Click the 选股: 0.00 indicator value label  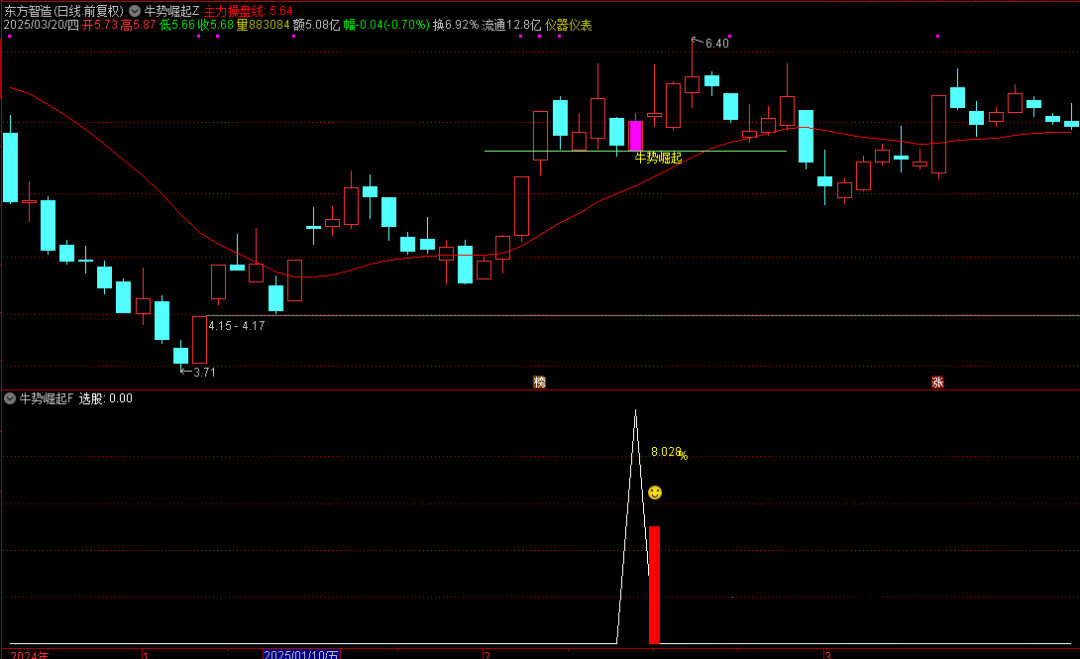coord(106,398)
